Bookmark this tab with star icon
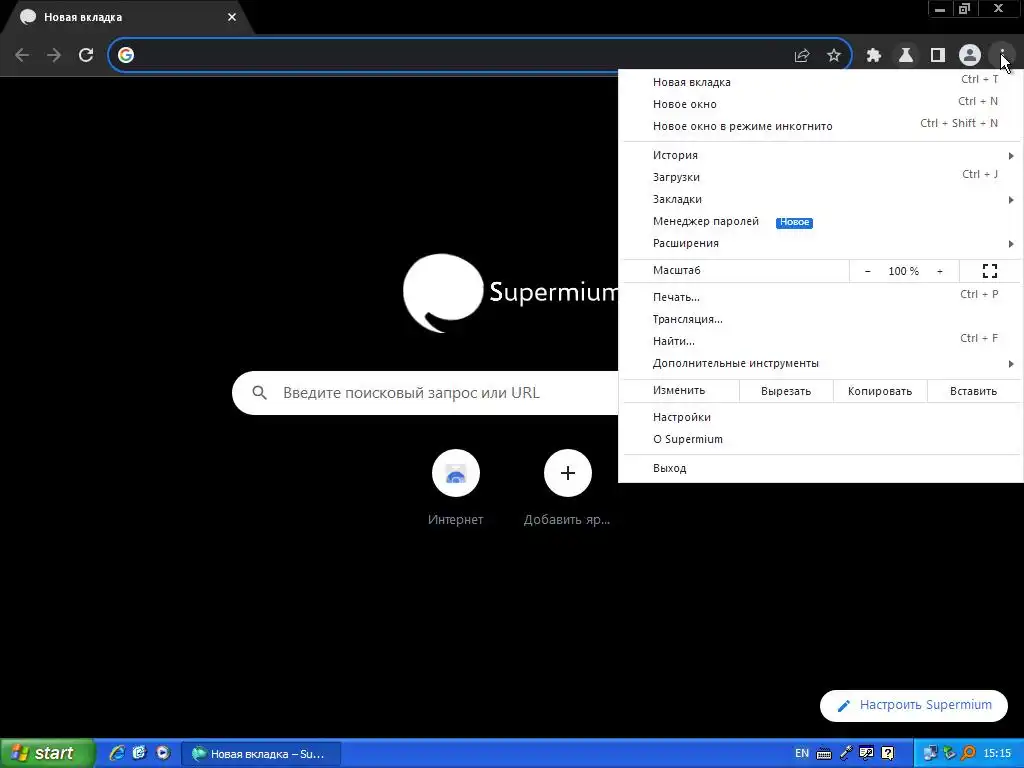This screenshot has height=768, width=1024. 834,56
